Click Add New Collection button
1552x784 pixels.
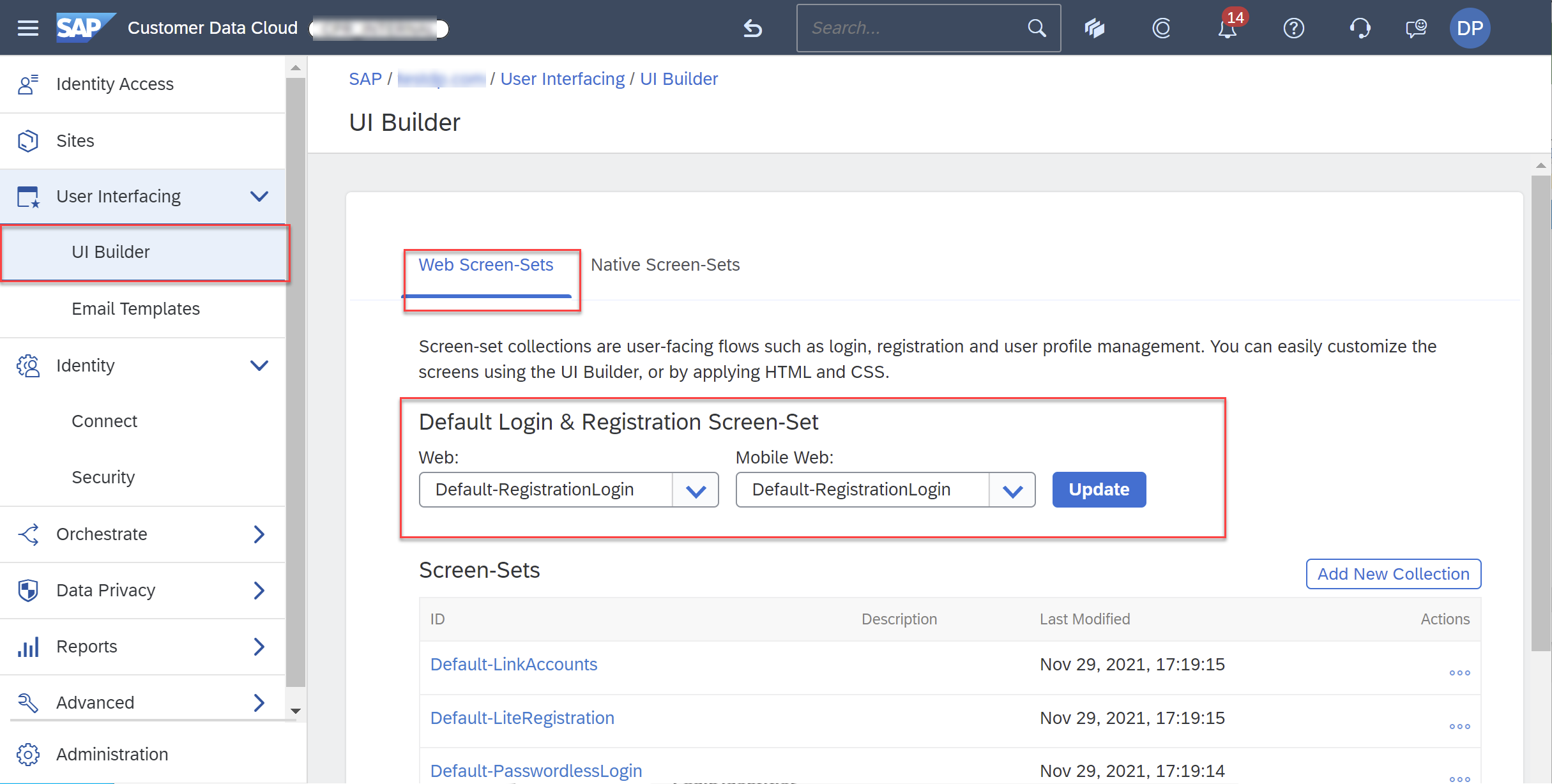[x=1393, y=574]
